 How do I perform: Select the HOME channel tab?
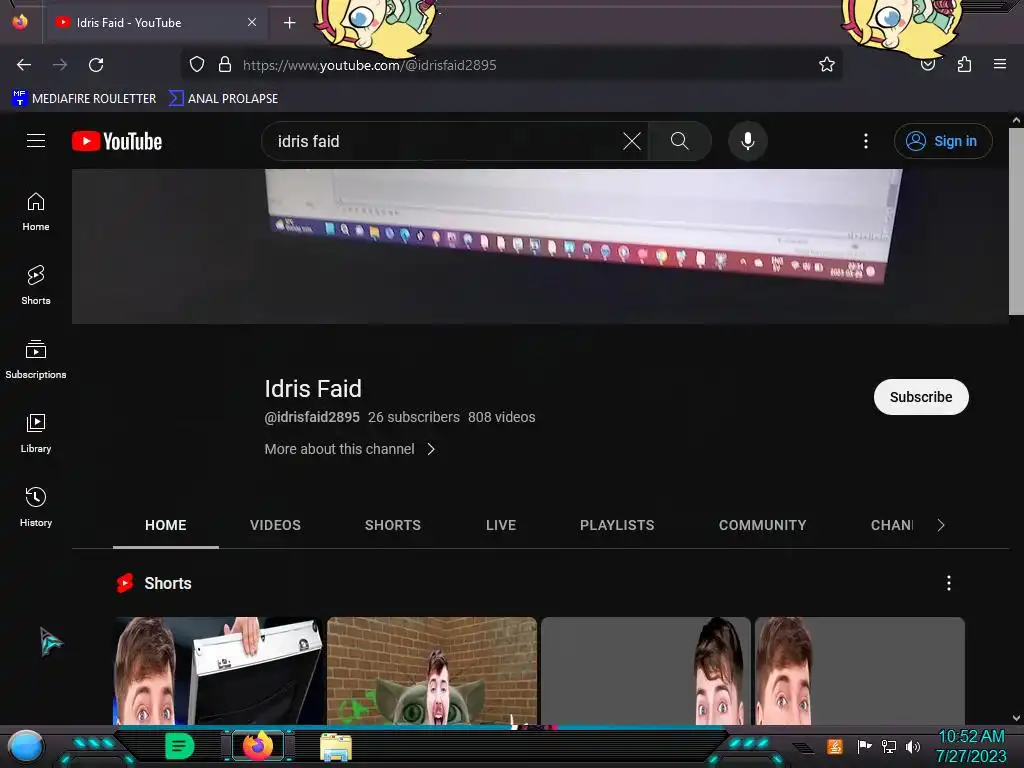pos(166,525)
